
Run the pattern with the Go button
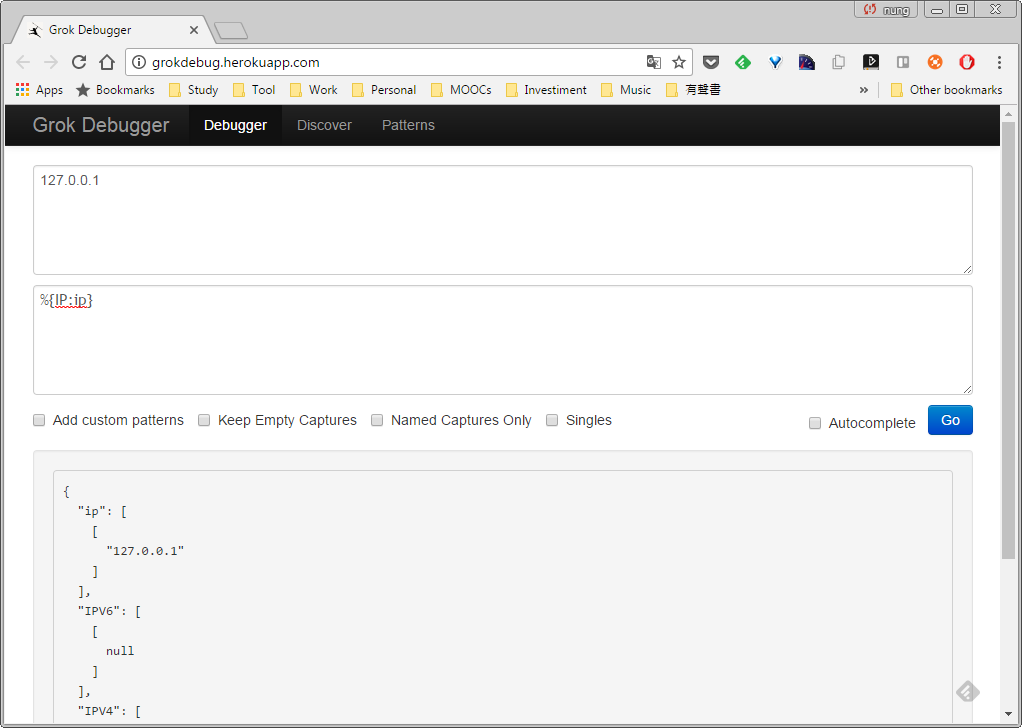(x=950, y=420)
